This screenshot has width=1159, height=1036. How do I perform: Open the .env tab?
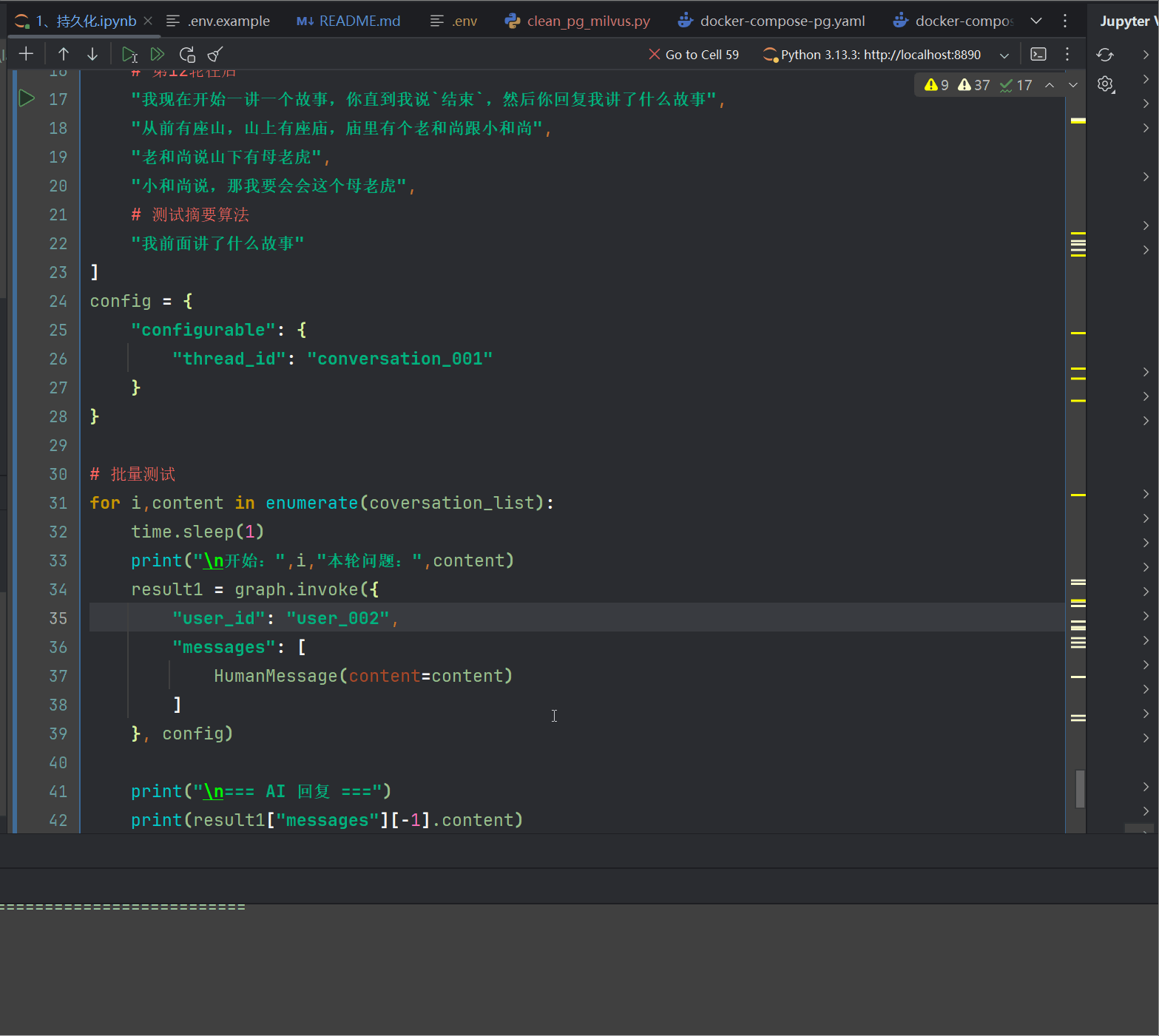(x=454, y=21)
